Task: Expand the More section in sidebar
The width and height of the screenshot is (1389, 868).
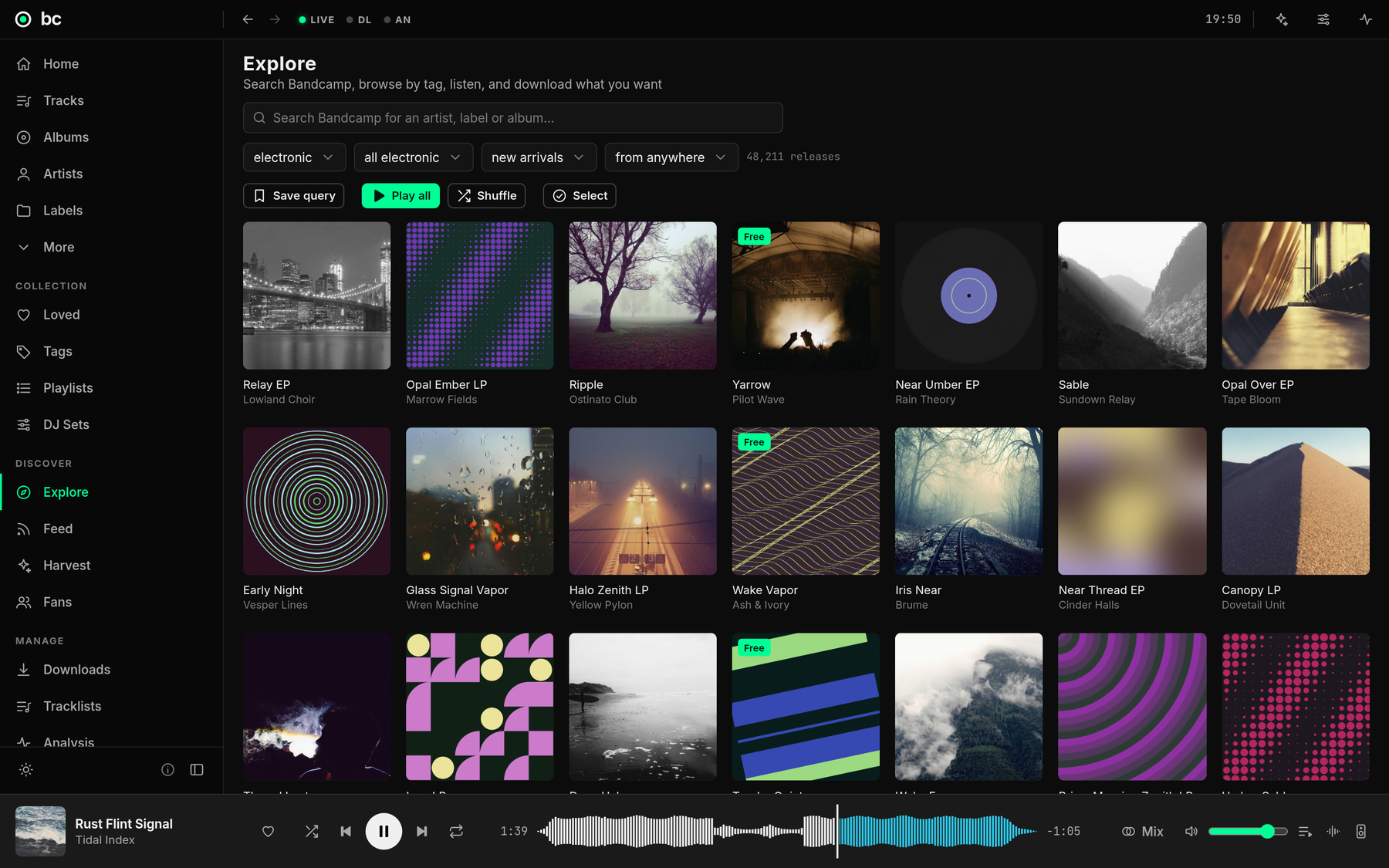Action: (111, 247)
